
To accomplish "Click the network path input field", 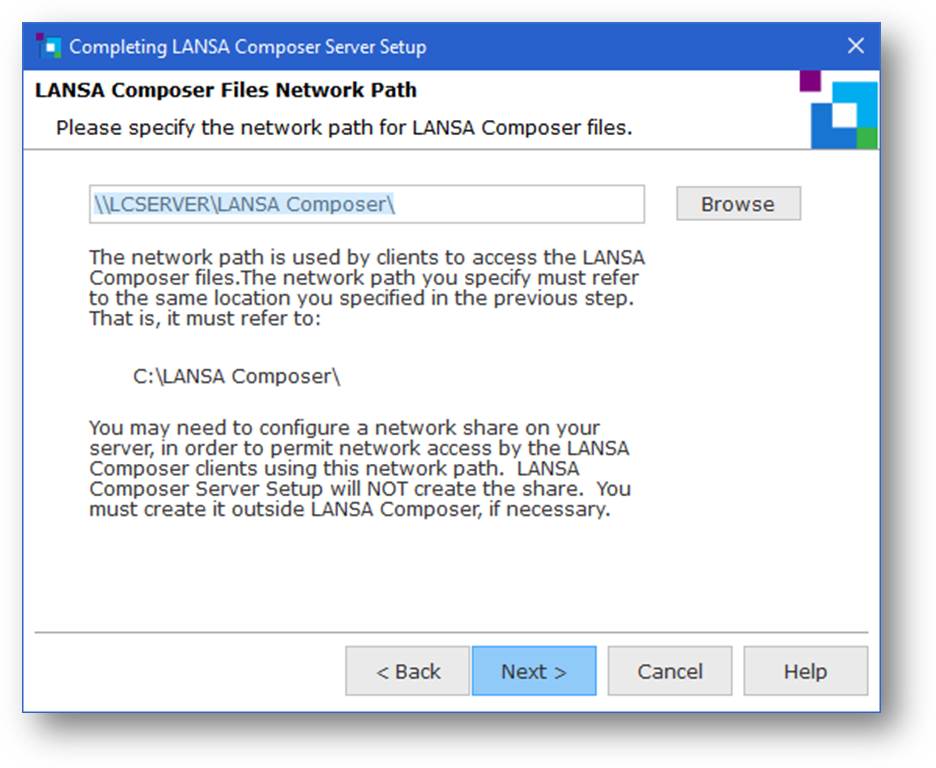I will click(366, 204).
